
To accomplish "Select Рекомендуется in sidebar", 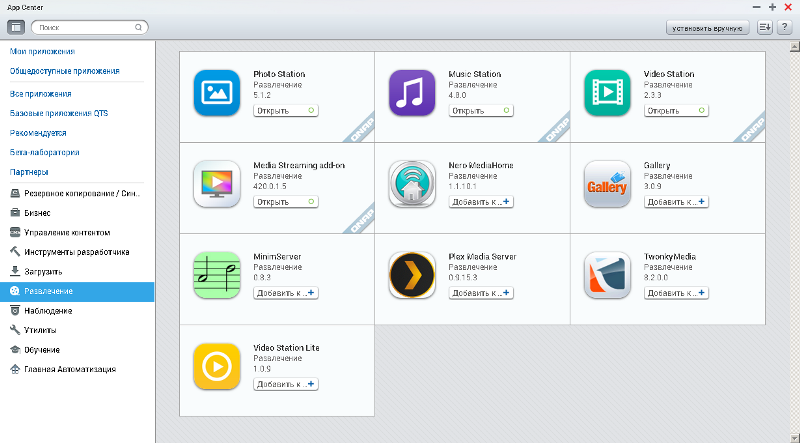I will pos(38,133).
